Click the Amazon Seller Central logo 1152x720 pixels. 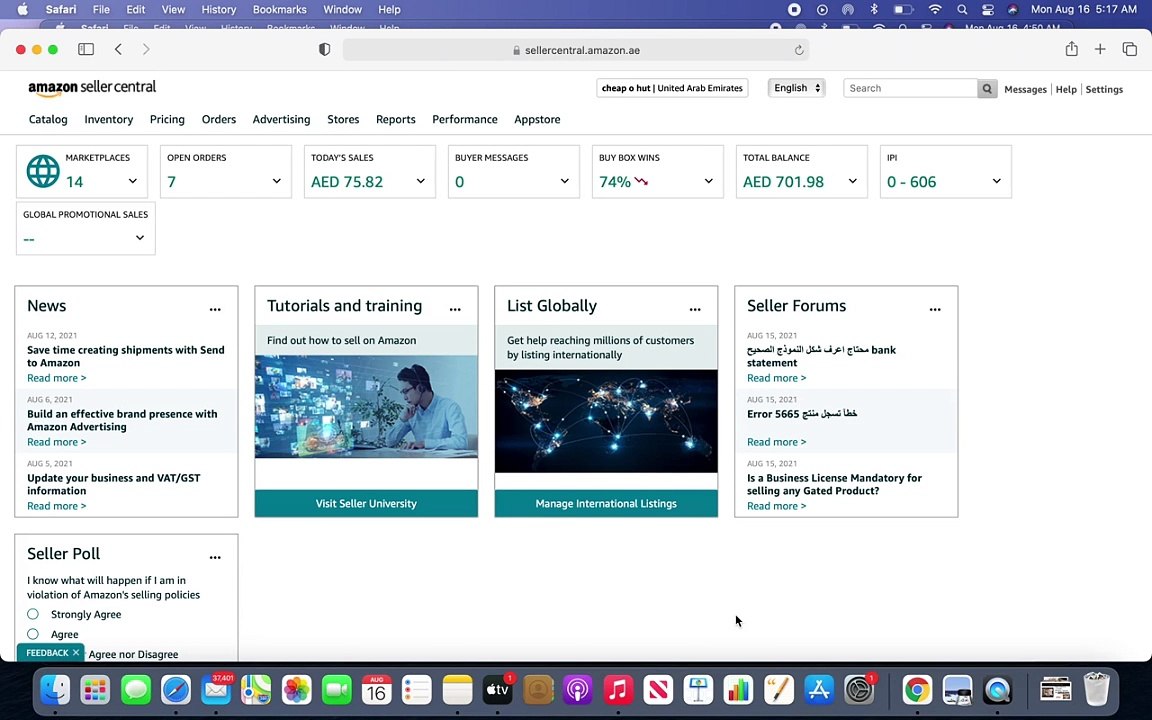tap(92, 87)
